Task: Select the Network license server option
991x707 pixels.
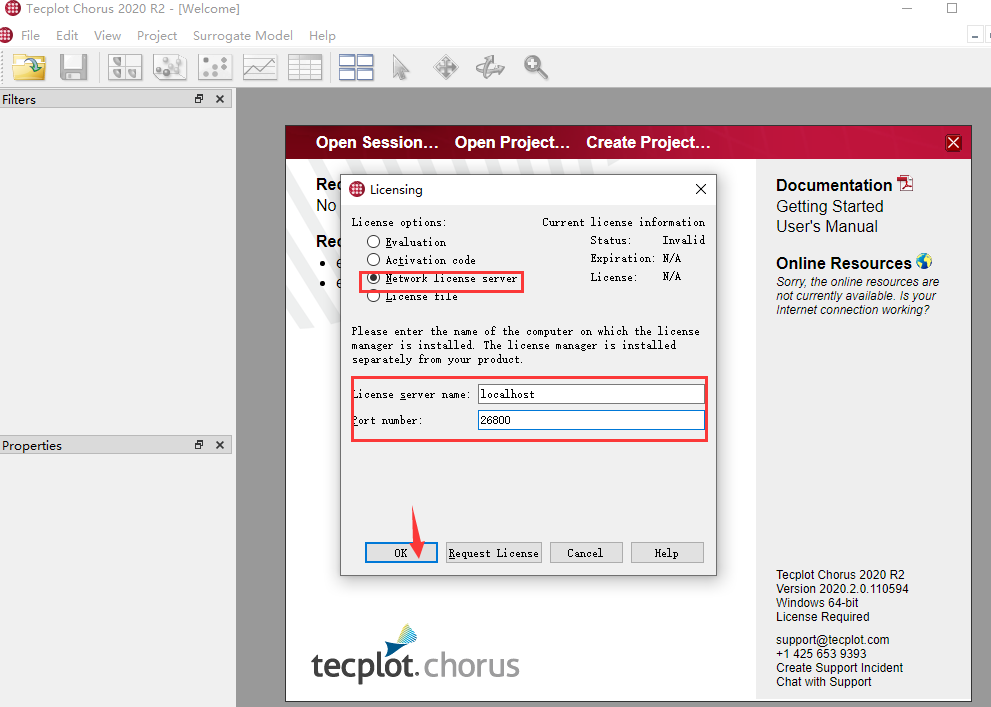Action: click(442, 278)
